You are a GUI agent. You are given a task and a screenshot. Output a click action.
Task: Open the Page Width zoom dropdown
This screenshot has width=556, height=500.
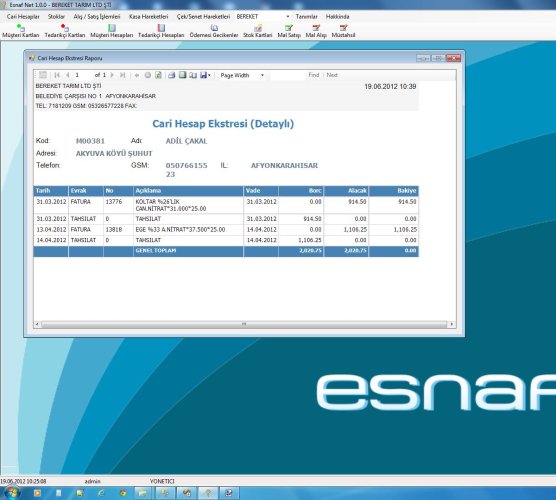point(262,75)
